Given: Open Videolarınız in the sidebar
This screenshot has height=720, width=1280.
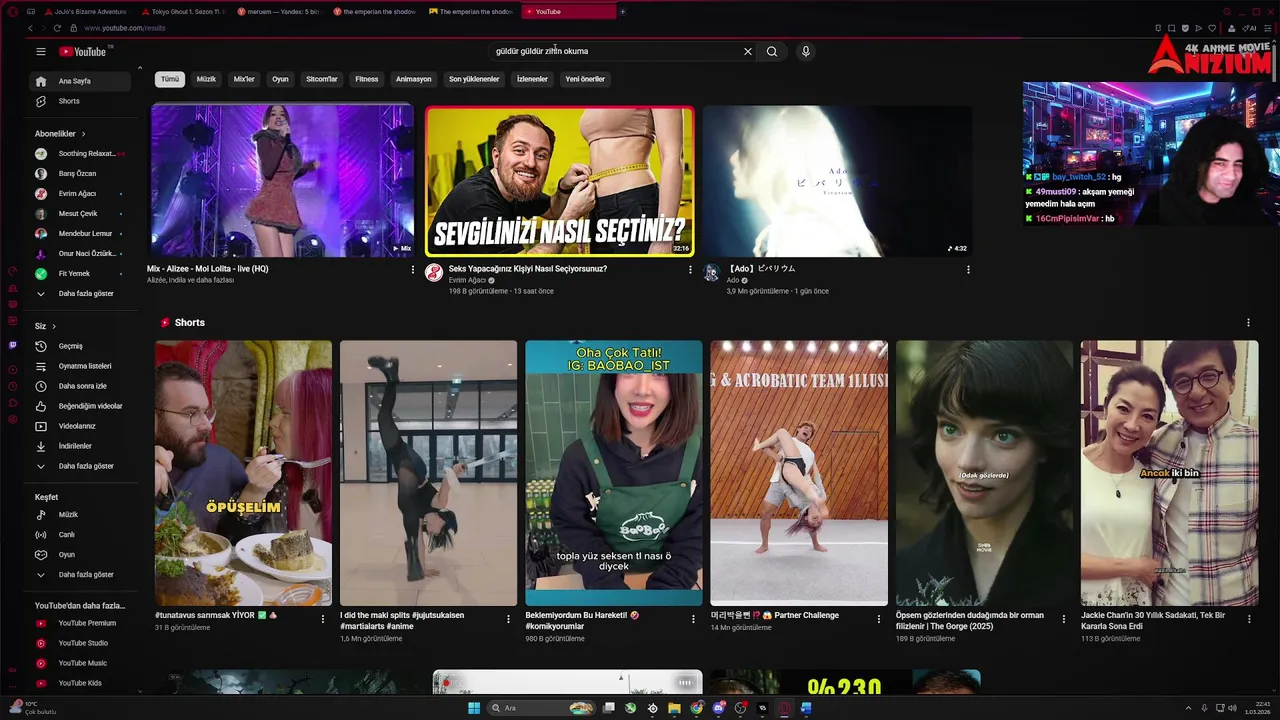Looking at the screenshot, I should point(81,426).
